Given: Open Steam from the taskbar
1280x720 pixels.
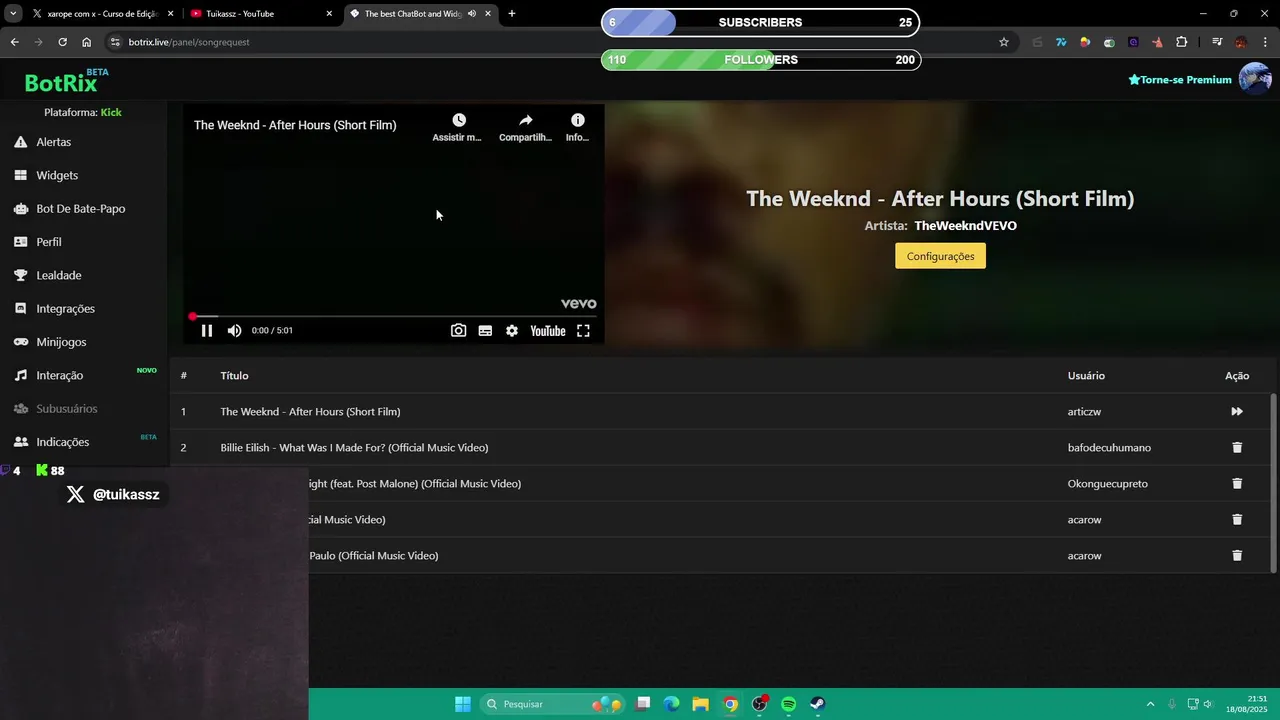Looking at the screenshot, I should click(818, 704).
